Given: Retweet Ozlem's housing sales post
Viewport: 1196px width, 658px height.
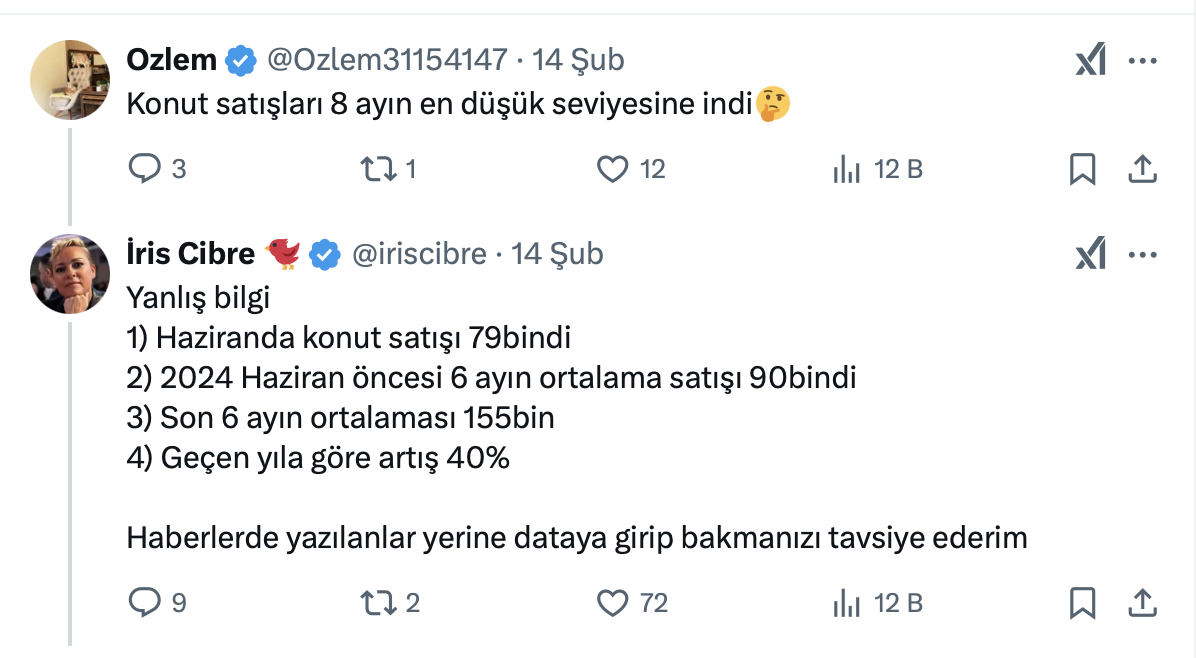Looking at the screenshot, I should coord(377,170).
